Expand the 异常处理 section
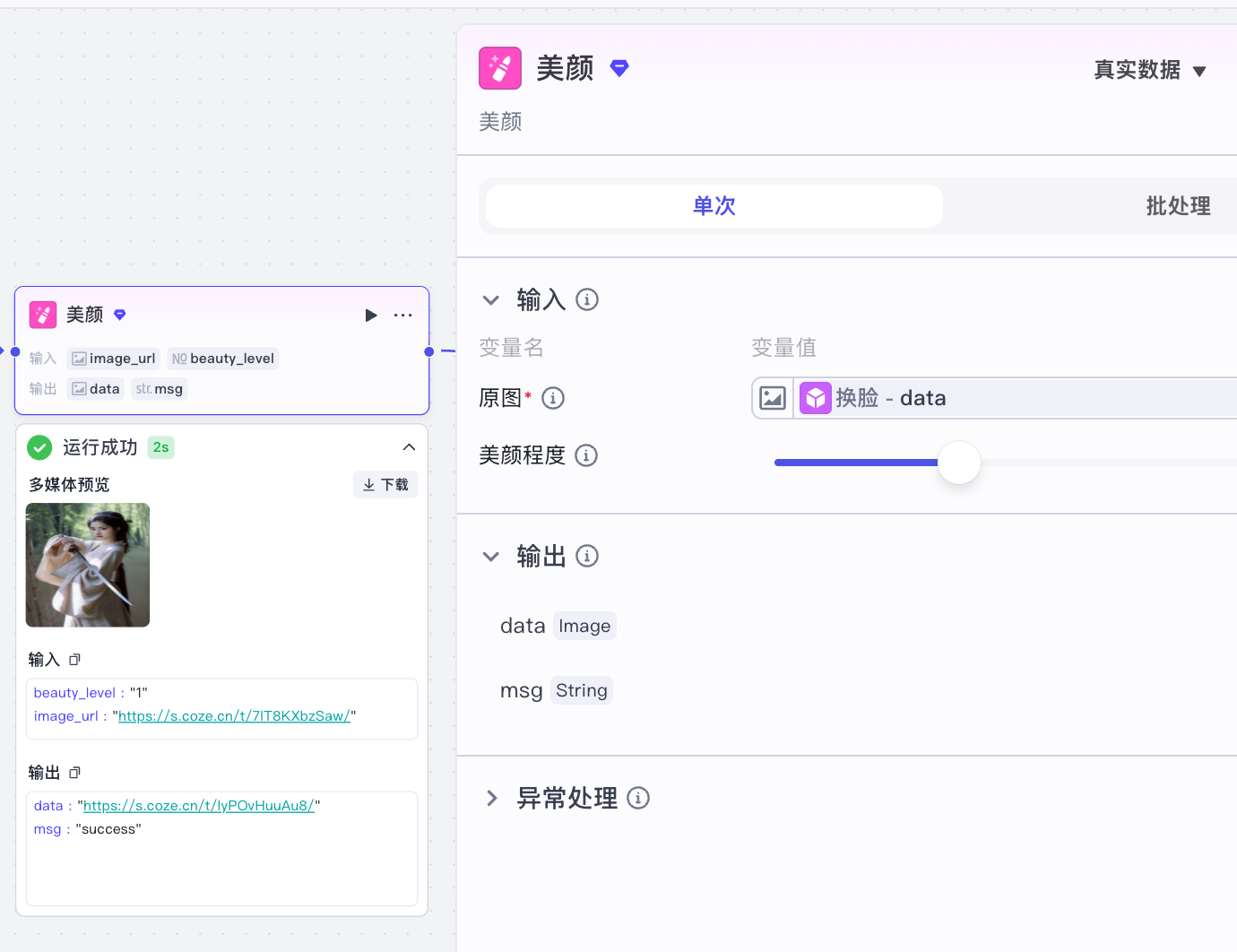This screenshot has height=952, width=1237. pyautogui.click(x=491, y=799)
